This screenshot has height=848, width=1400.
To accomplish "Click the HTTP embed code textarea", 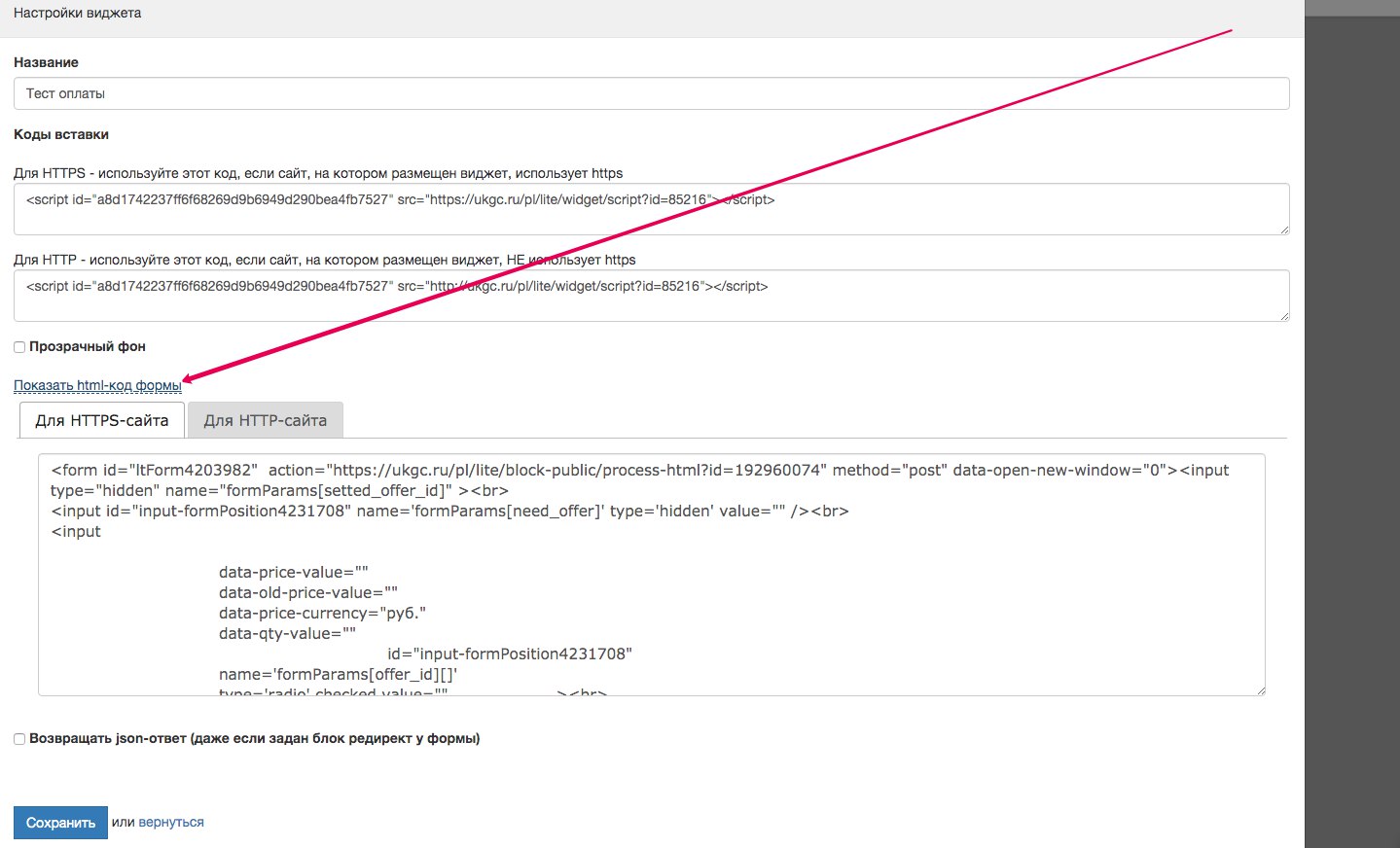I will [x=651, y=296].
